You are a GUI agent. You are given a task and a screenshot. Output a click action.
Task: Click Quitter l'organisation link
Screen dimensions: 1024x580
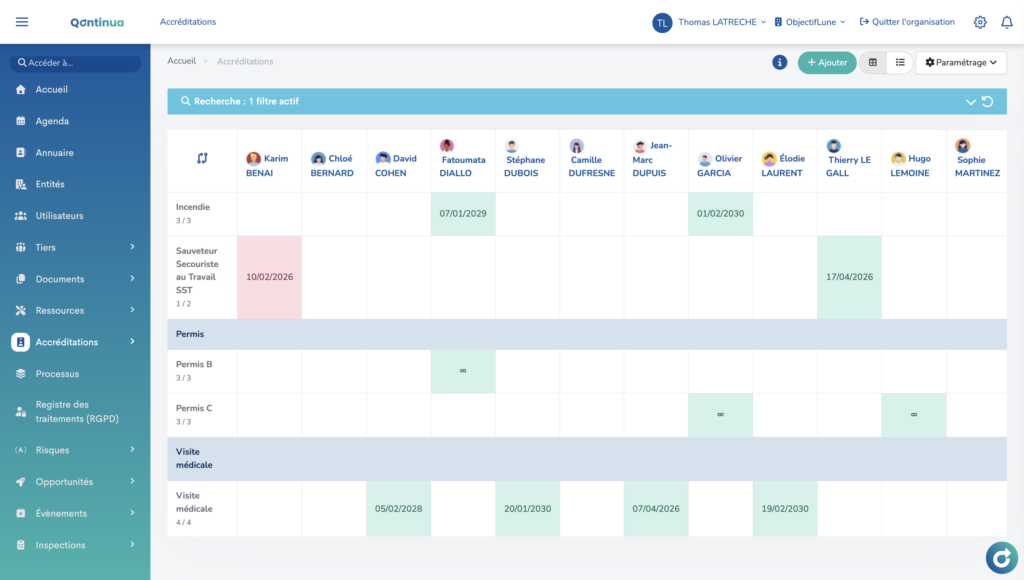click(x=907, y=22)
